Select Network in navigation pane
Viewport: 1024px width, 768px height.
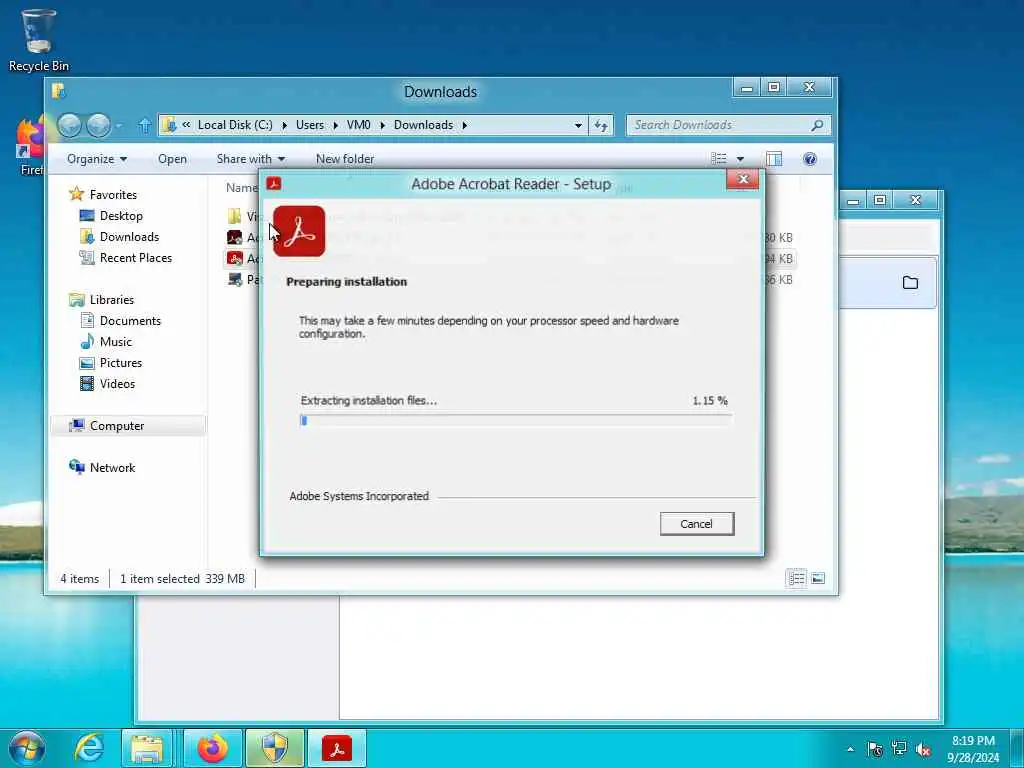click(x=112, y=468)
